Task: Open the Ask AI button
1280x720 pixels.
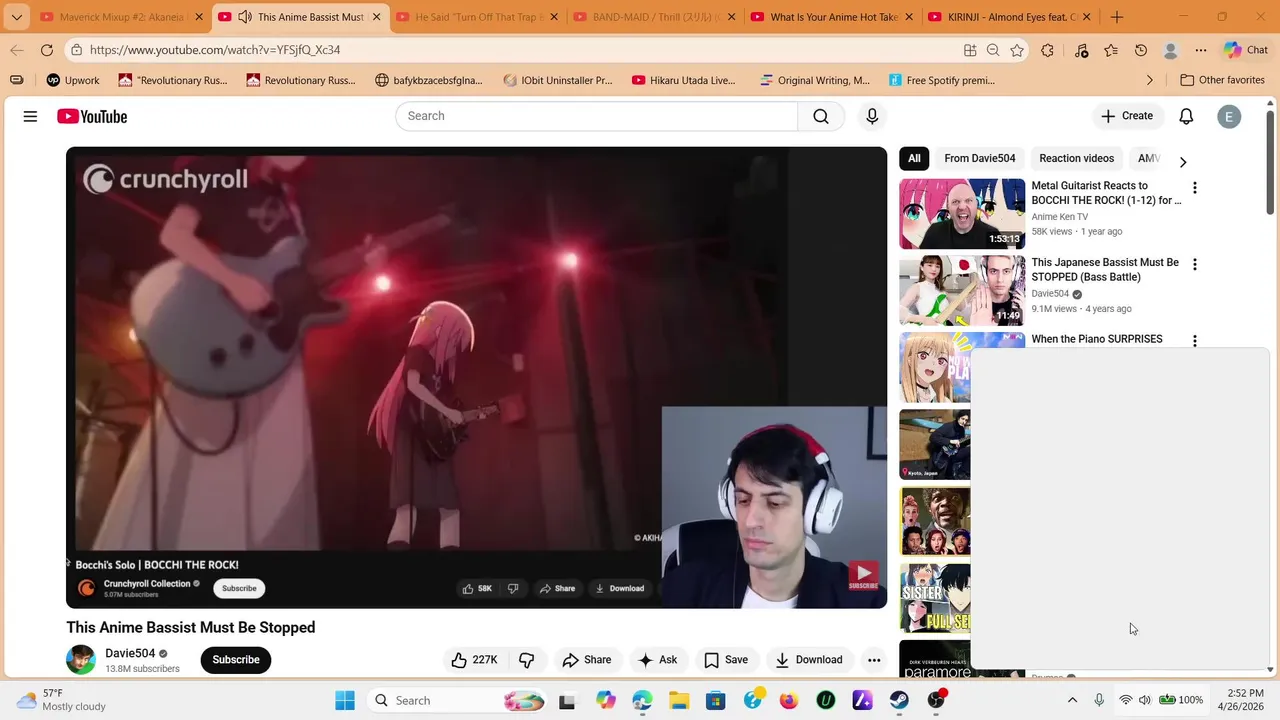Action: 658,660
